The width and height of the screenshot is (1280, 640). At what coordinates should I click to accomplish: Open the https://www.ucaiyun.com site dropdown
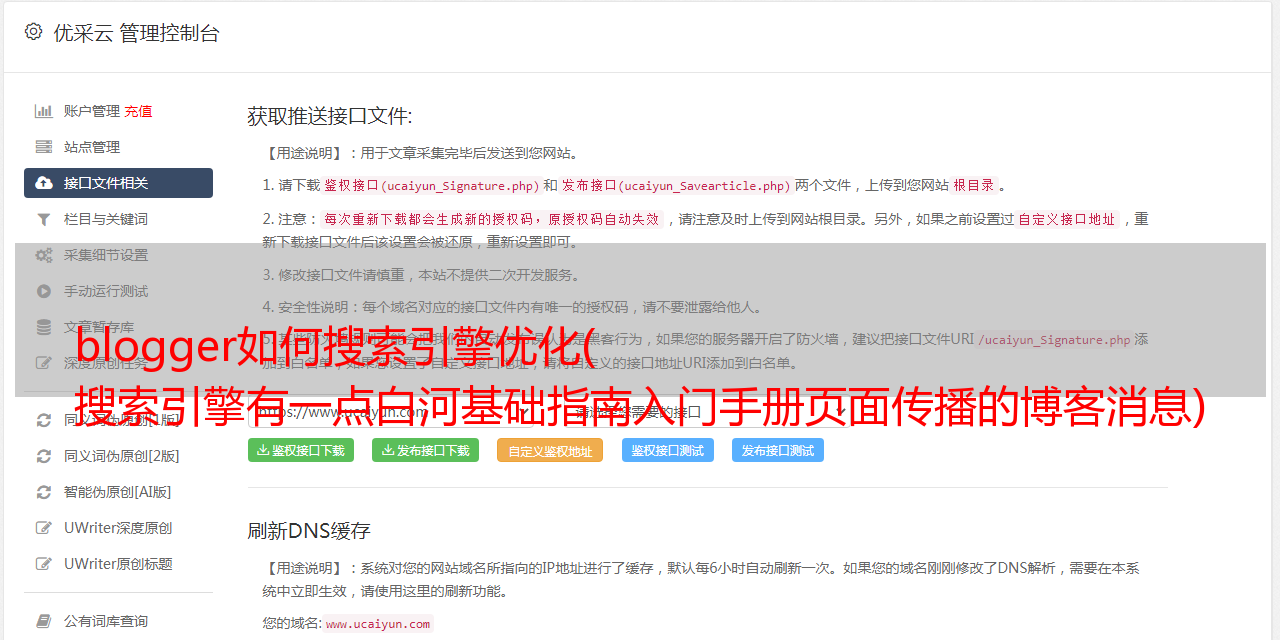(x=393, y=411)
